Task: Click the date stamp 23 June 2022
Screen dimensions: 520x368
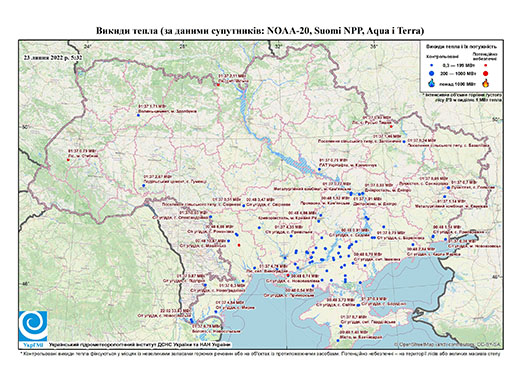Action: (53, 57)
